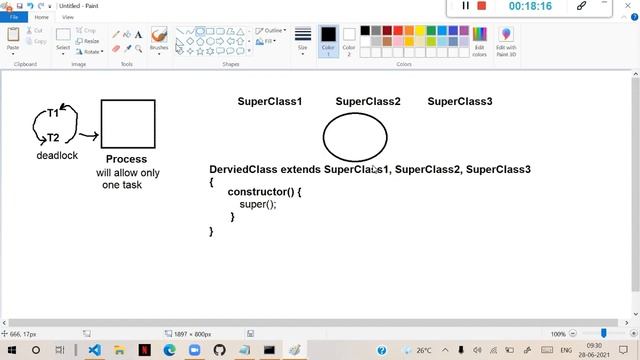Click the Crop button
640x360 pixels.
[x=86, y=31]
